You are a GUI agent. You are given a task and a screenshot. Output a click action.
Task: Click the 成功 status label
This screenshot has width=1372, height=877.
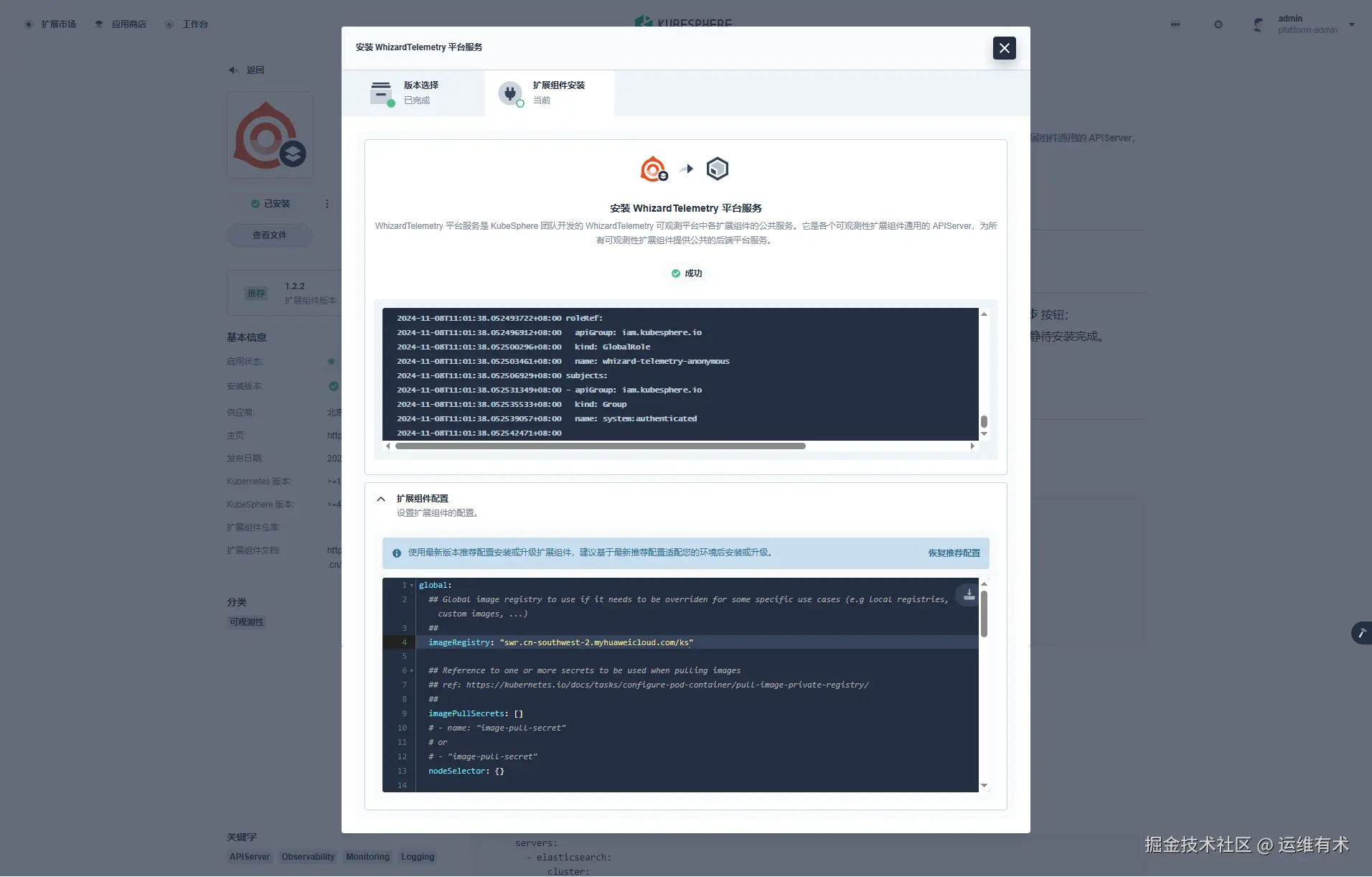(693, 273)
